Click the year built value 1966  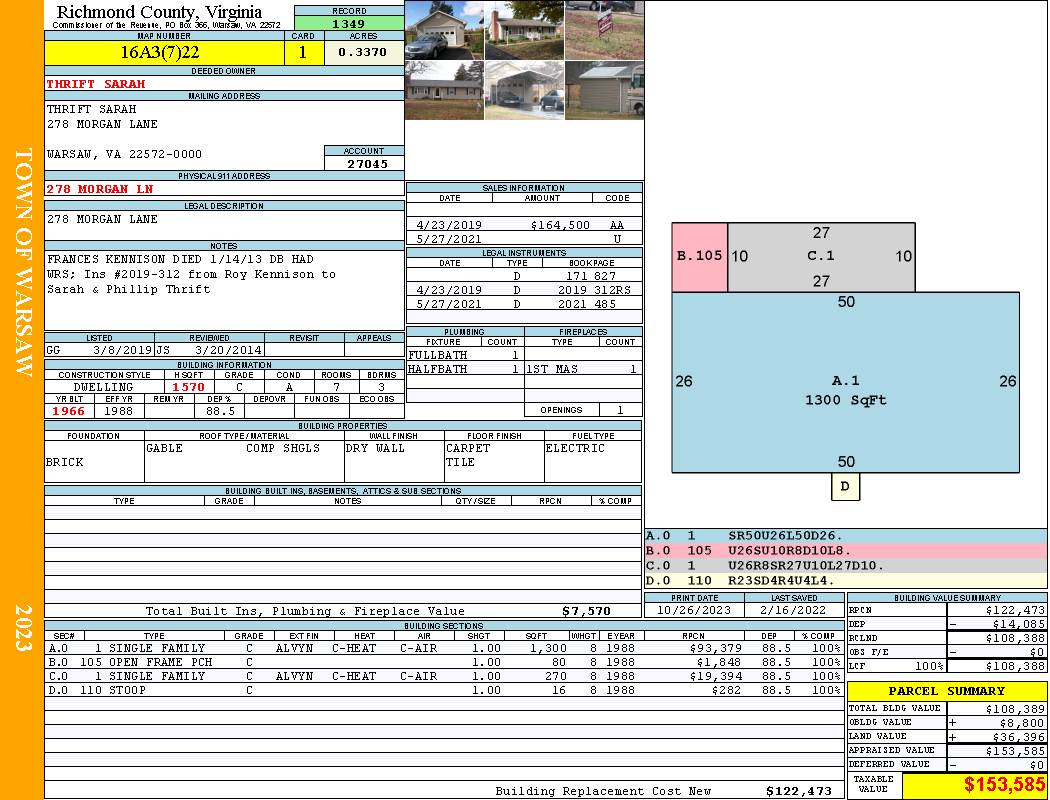click(x=68, y=411)
